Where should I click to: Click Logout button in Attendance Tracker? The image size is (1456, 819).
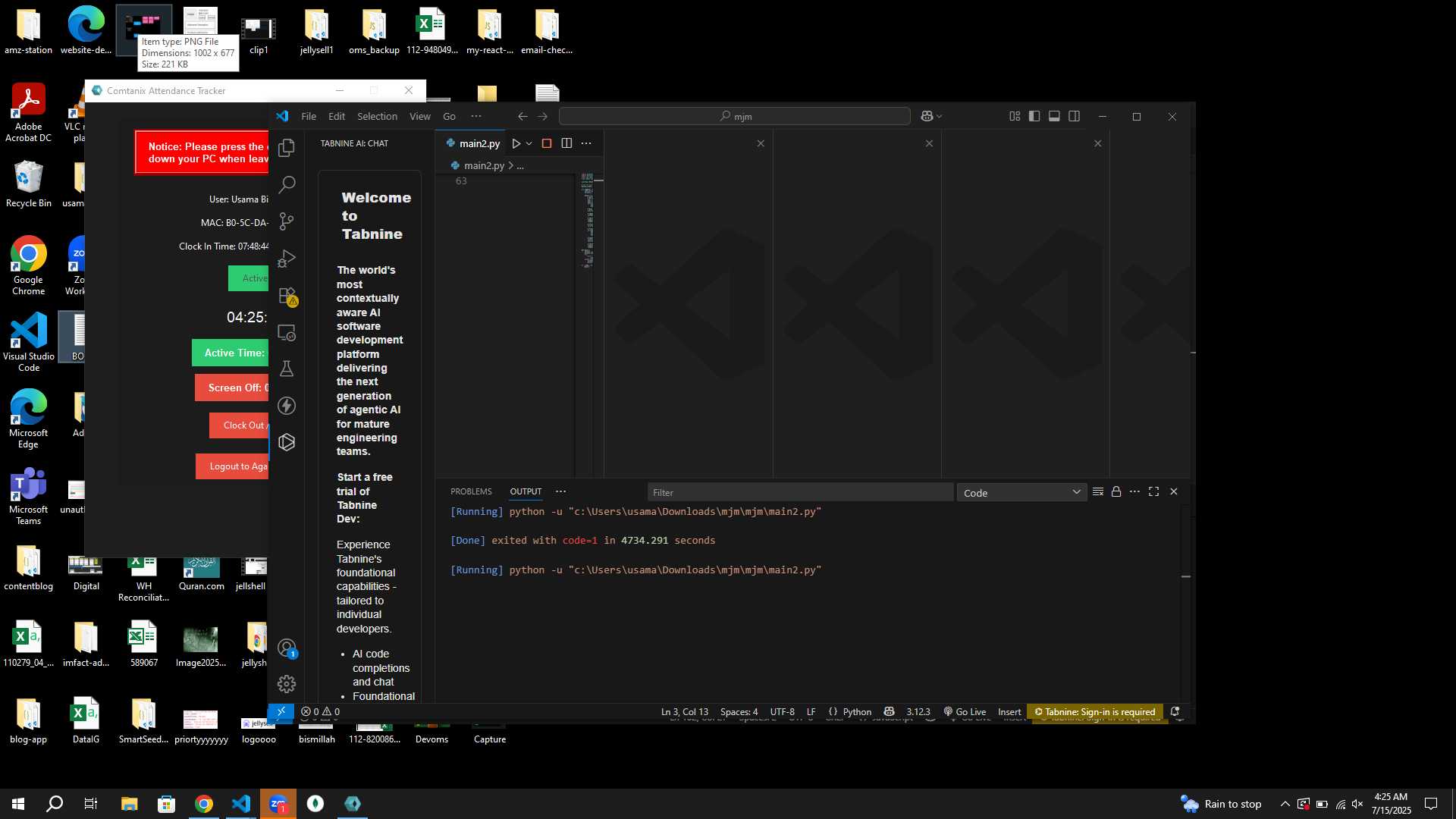pos(233,466)
